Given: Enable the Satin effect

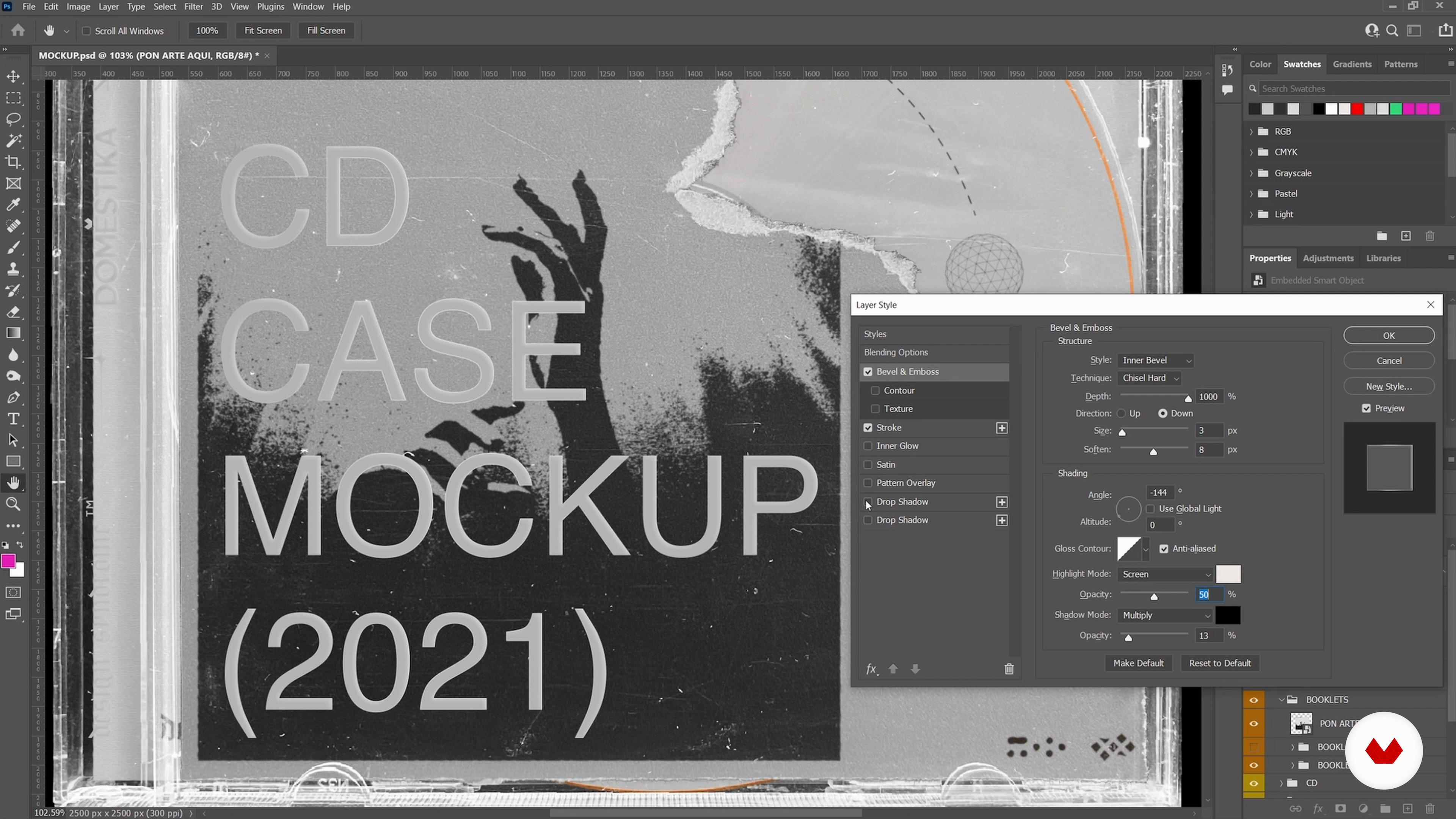Looking at the screenshot, I should tap(868, 464).
